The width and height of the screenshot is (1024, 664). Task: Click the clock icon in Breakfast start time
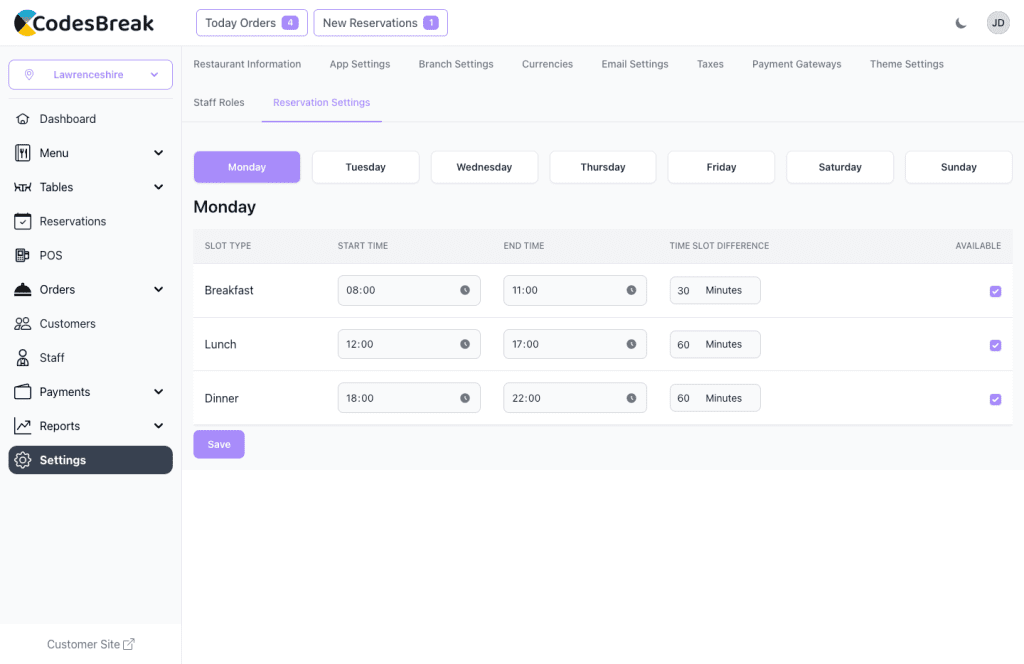pos(465,290)
